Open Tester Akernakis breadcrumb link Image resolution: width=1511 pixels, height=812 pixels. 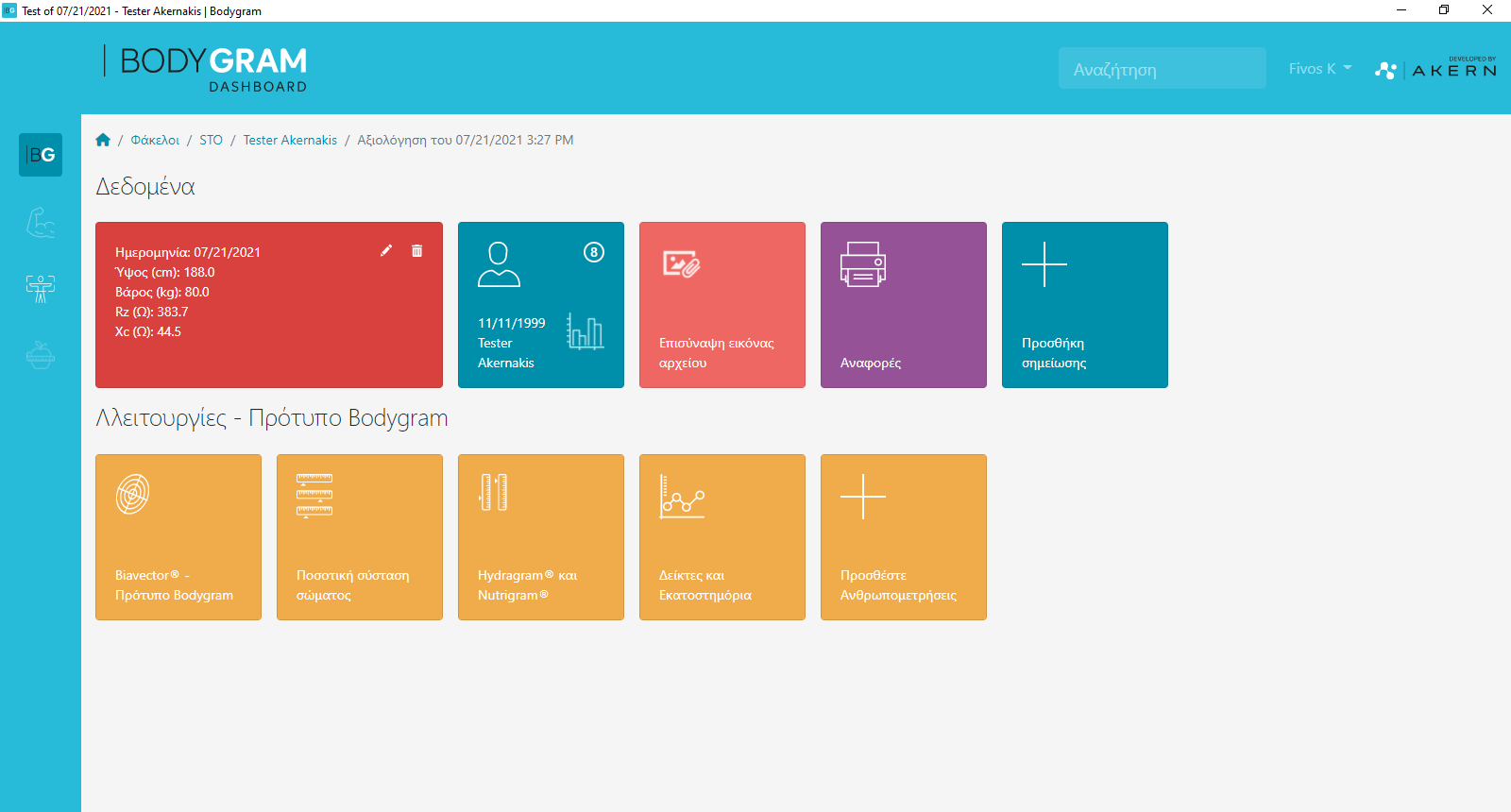click(290, 140)
